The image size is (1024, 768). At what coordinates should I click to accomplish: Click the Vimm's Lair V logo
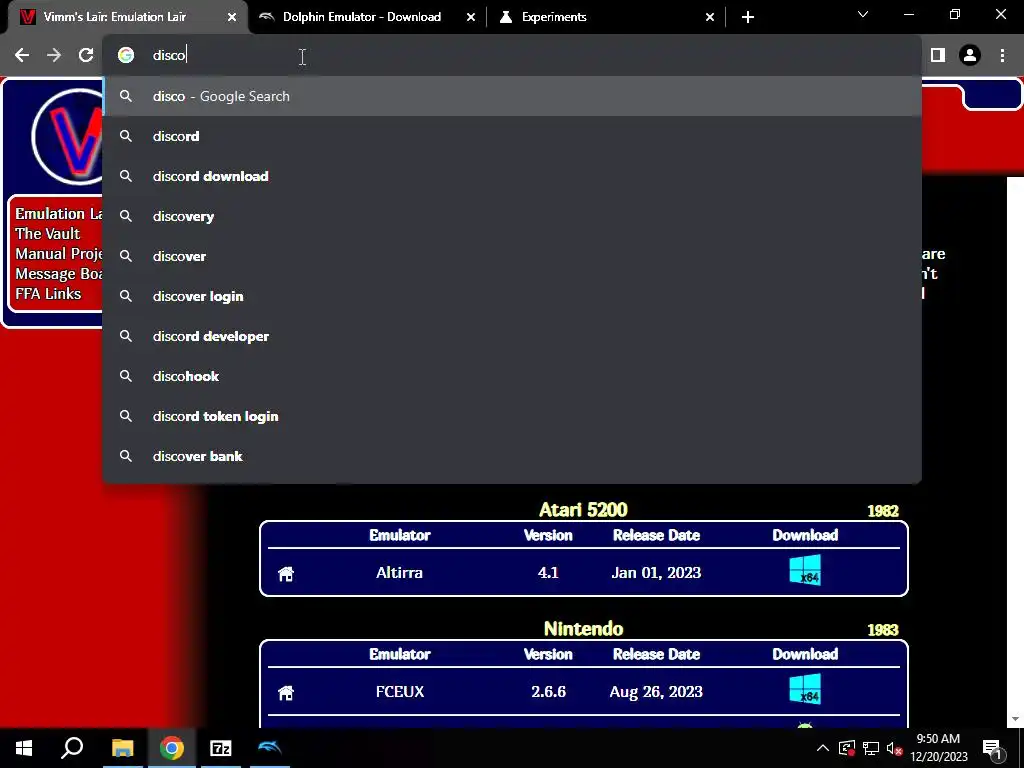[67, 136]
